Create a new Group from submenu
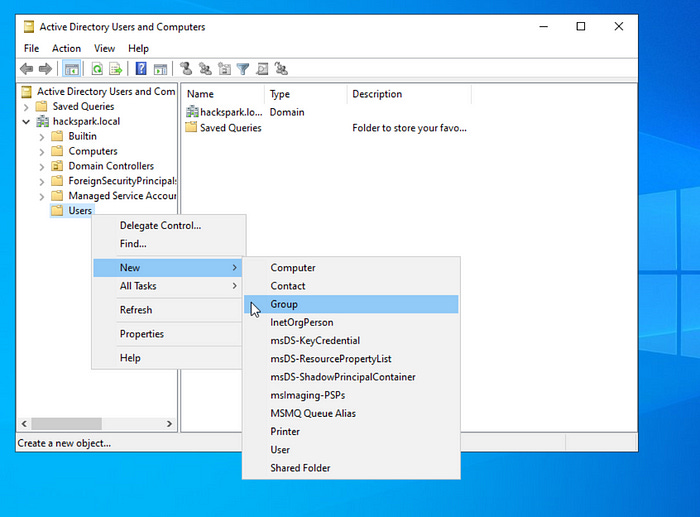Screen dimensions: 700x517 click(351, 304)
